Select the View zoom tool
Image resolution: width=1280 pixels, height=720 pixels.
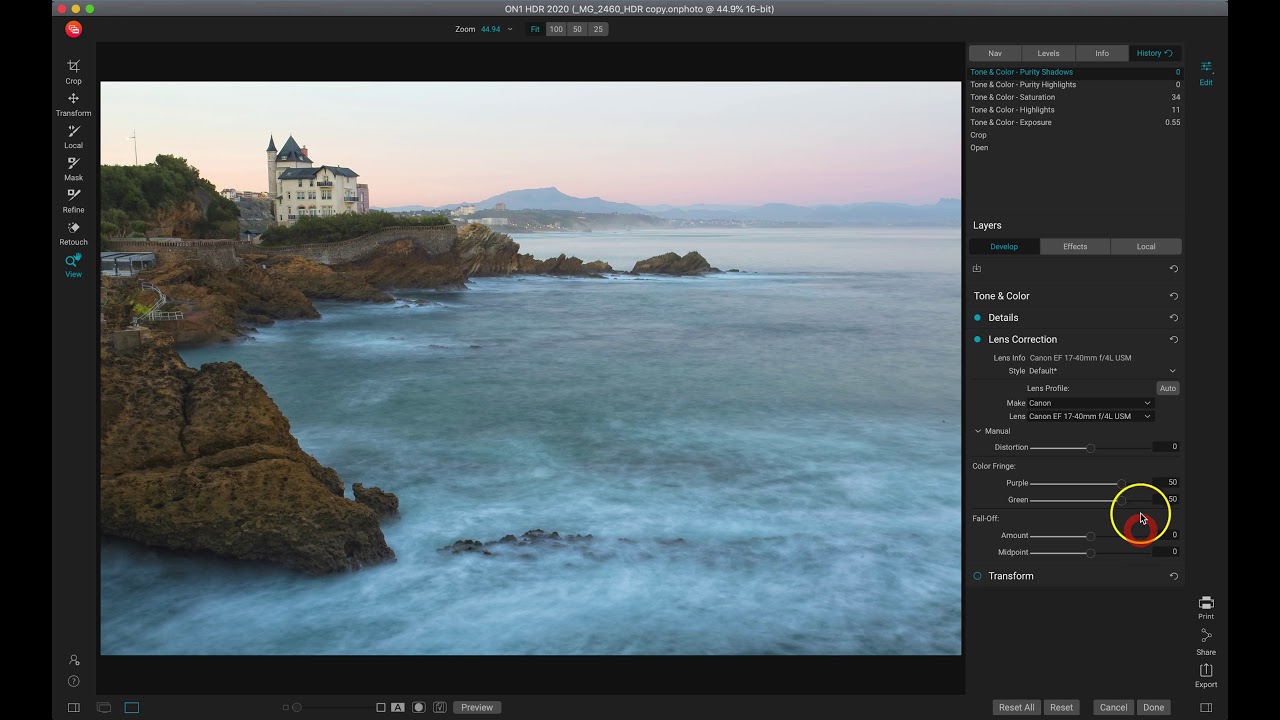pos(73,265)
